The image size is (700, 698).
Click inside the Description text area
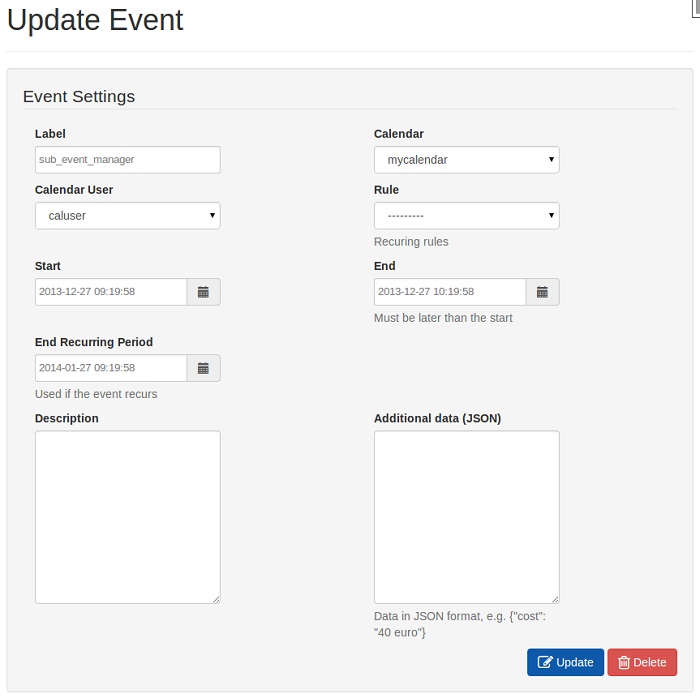128,517
